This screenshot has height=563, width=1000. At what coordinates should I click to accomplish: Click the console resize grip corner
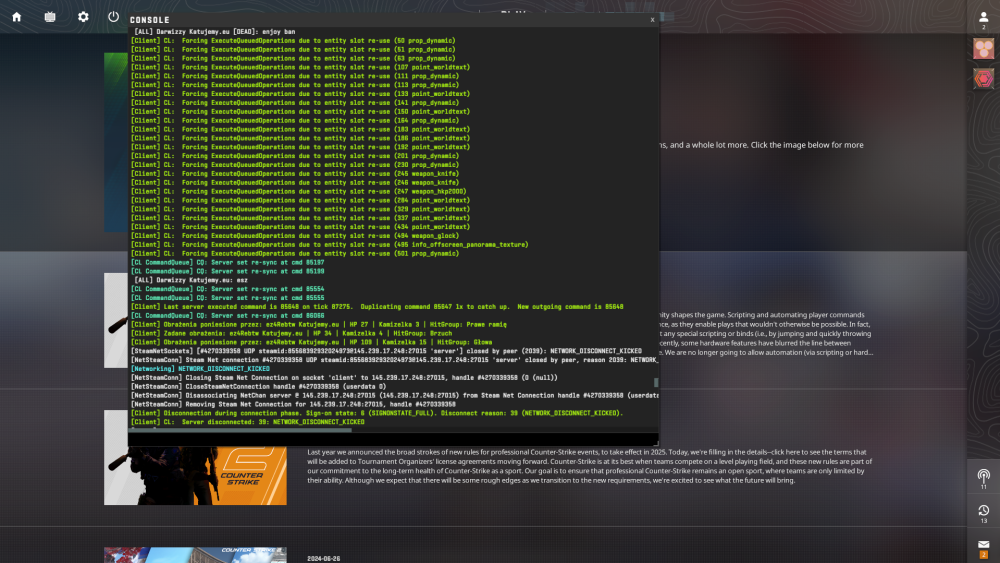[x=655, y=442]
